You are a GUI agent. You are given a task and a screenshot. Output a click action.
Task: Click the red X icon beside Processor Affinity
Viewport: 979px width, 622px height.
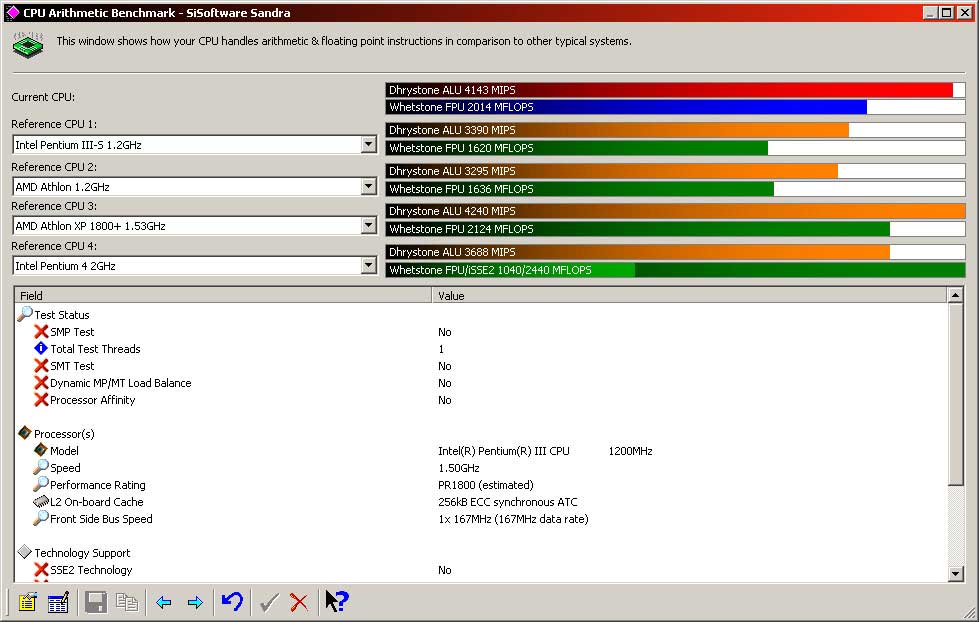pyautogui.click(x=41, y=400)
